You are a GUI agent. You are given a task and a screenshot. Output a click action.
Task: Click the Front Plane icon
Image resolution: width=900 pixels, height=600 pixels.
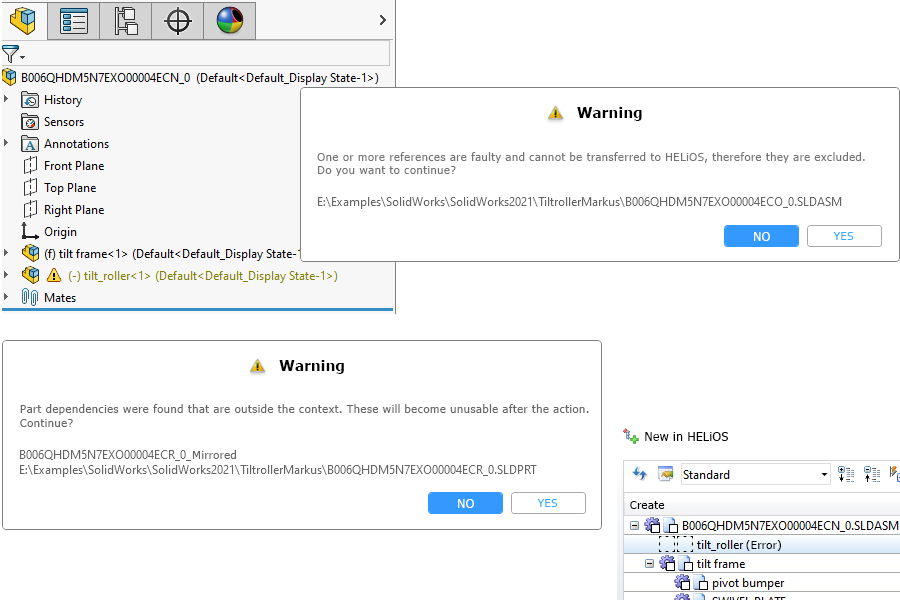[x=30, y=165]
